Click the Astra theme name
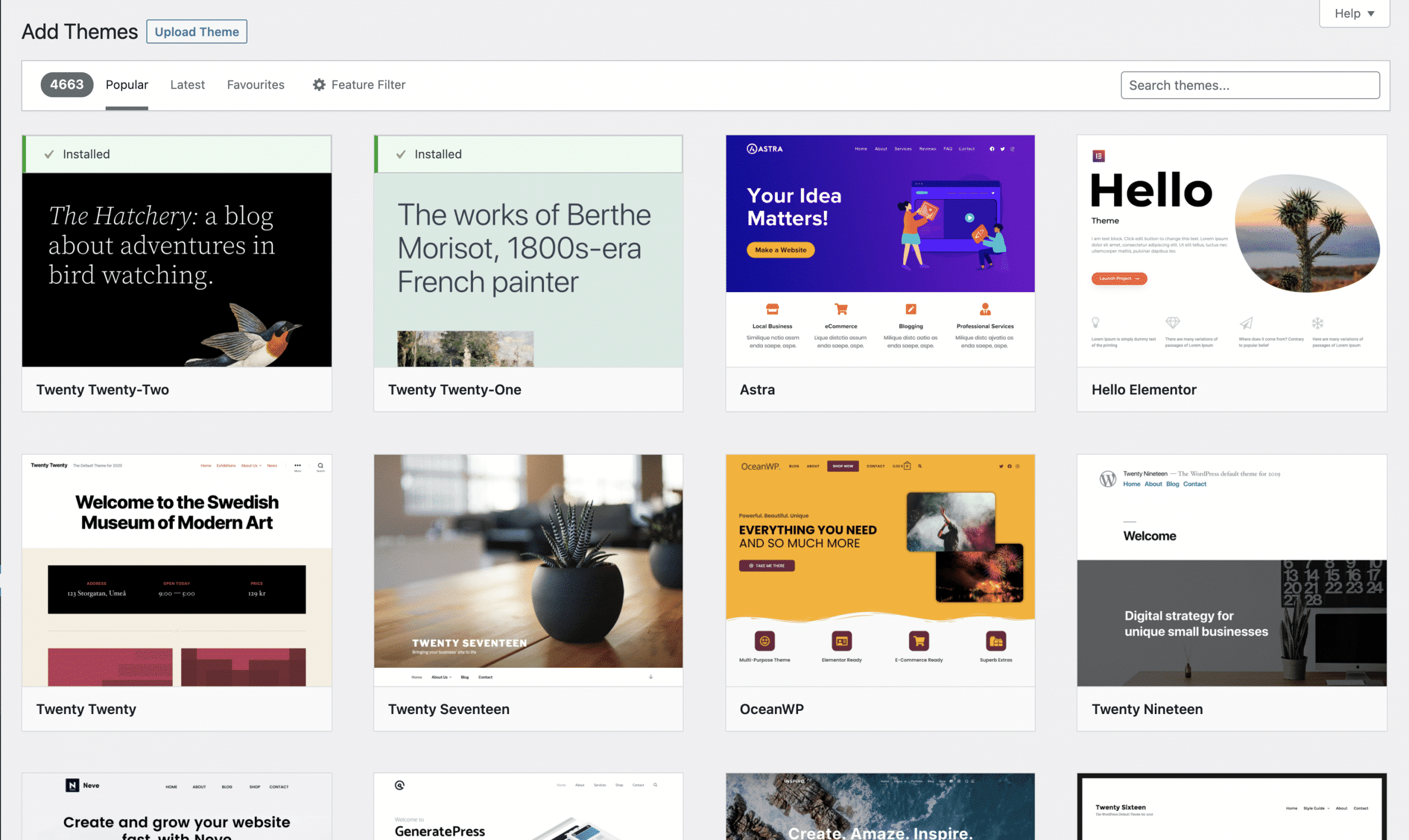 (757, 389)
